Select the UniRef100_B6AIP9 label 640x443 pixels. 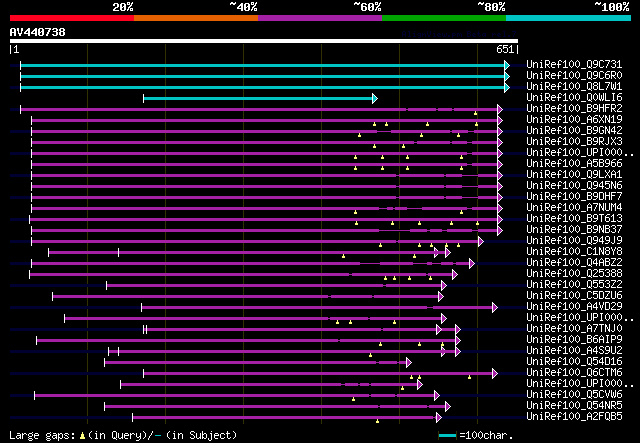pos(574,340)
